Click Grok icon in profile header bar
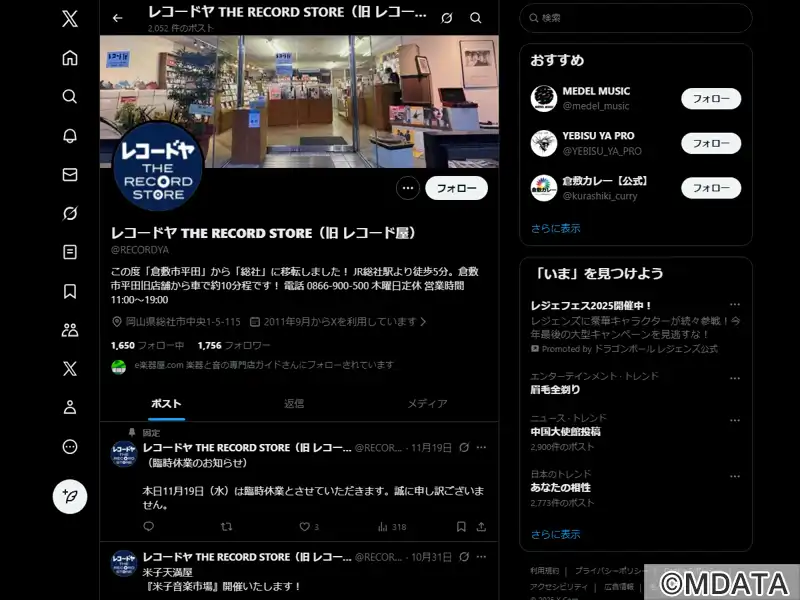Image resolution: width=800 pixels, height=600 pixels. 447,18
